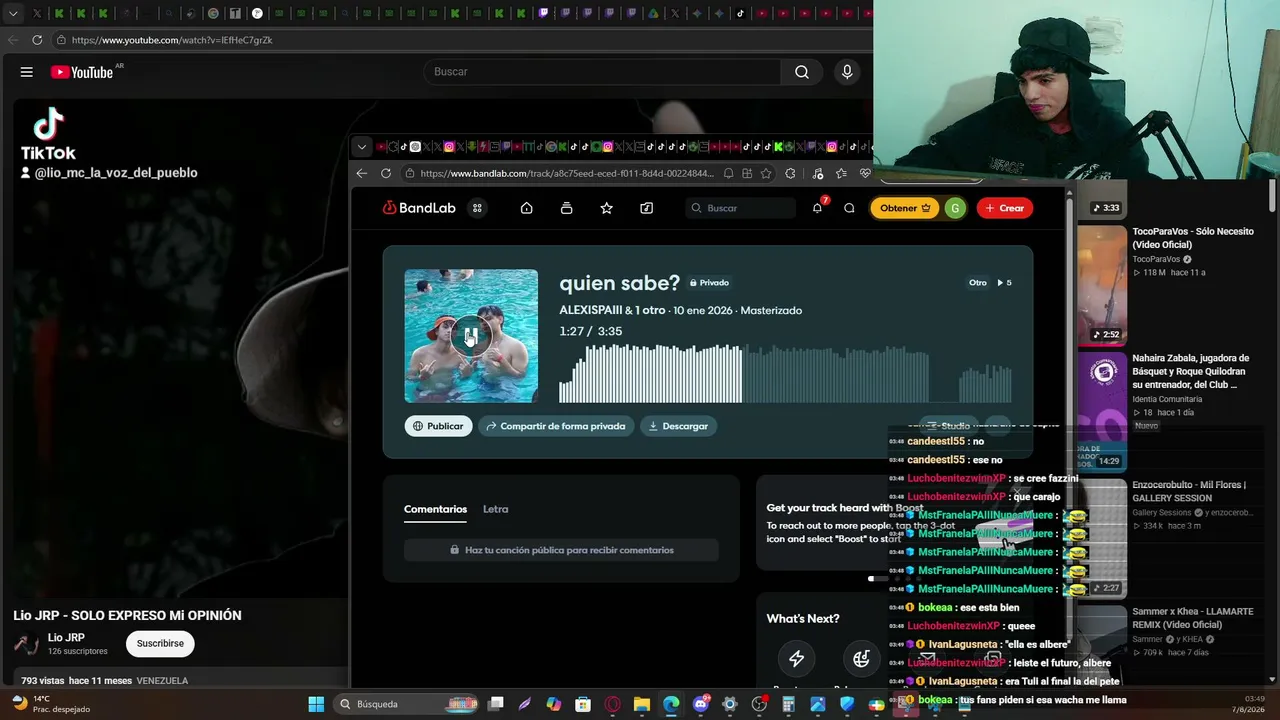
Task: Click the YouTube address bar URL
Action: pyautogui.click(x=172, y=40)
